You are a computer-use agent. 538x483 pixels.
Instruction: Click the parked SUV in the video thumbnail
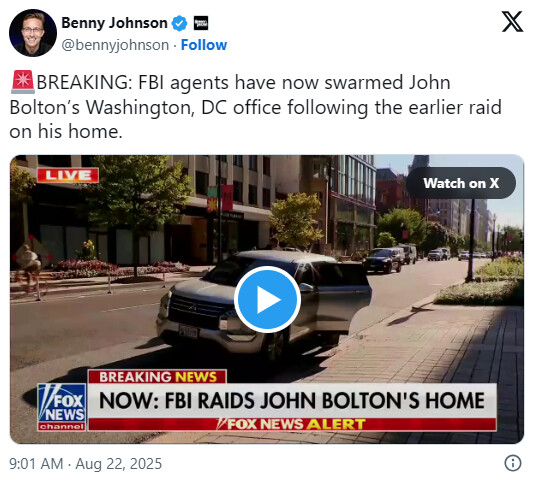pyautogui.click(x=264, y=304)
